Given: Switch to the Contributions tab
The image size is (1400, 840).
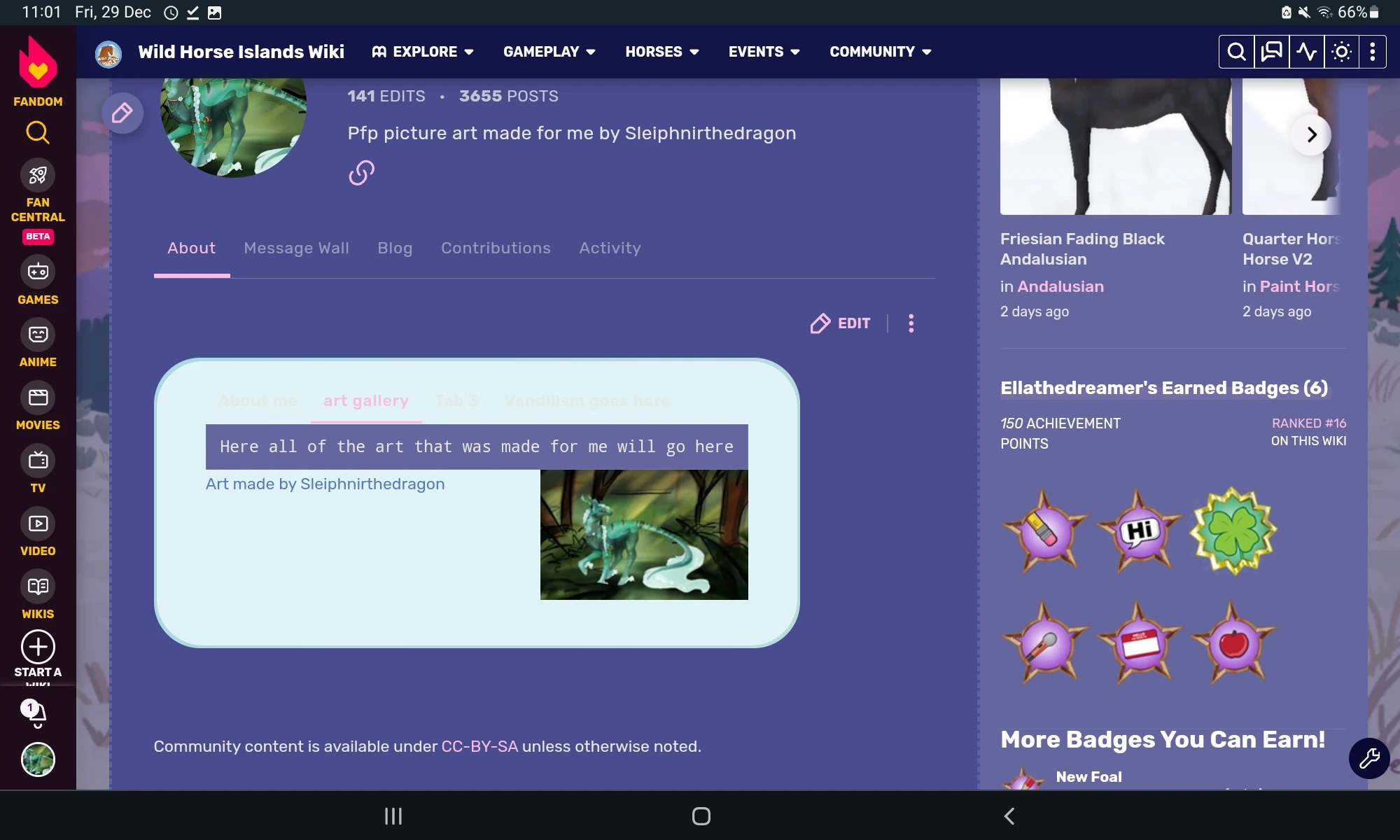Looking at the screenshot, I should [x=496, y=248].
